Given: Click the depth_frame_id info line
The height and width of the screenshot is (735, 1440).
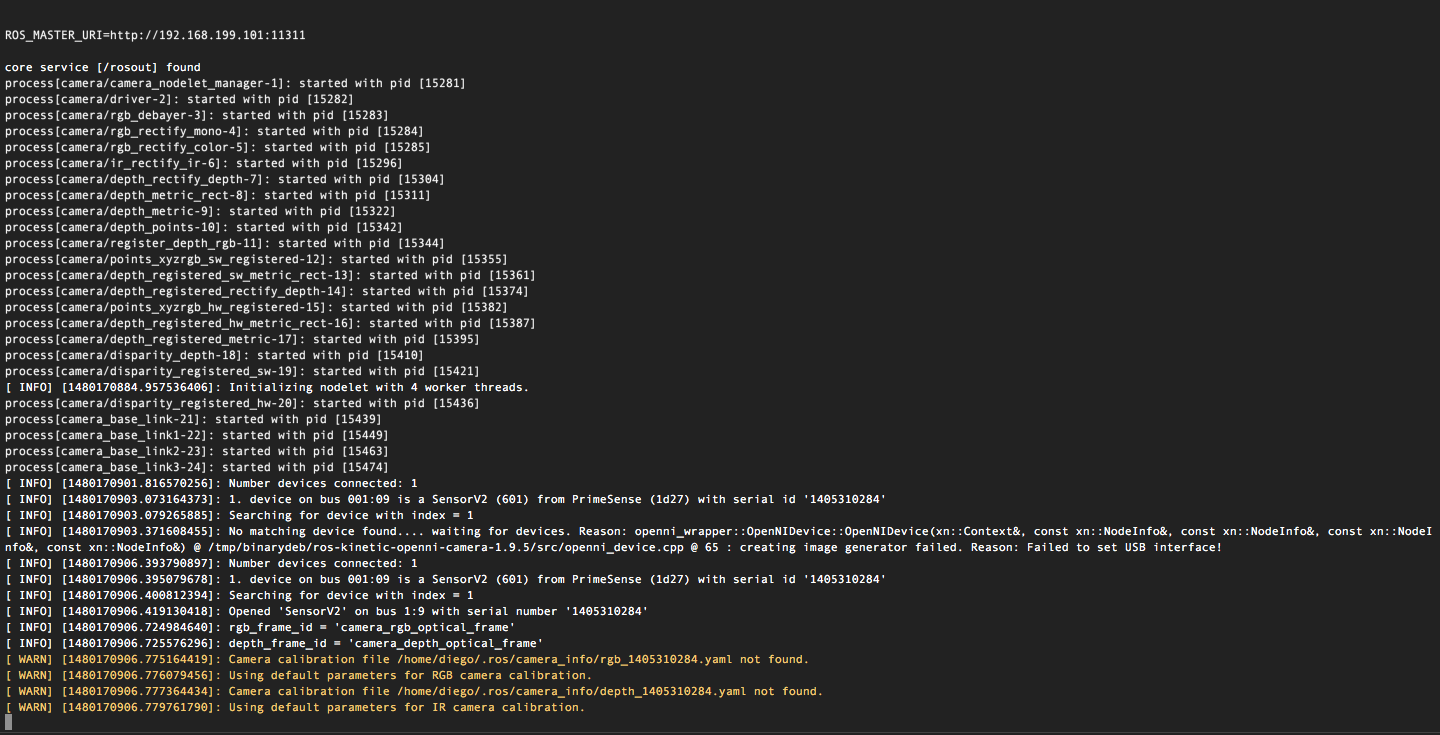Looking at the screenshot, I should pos(274,643).
